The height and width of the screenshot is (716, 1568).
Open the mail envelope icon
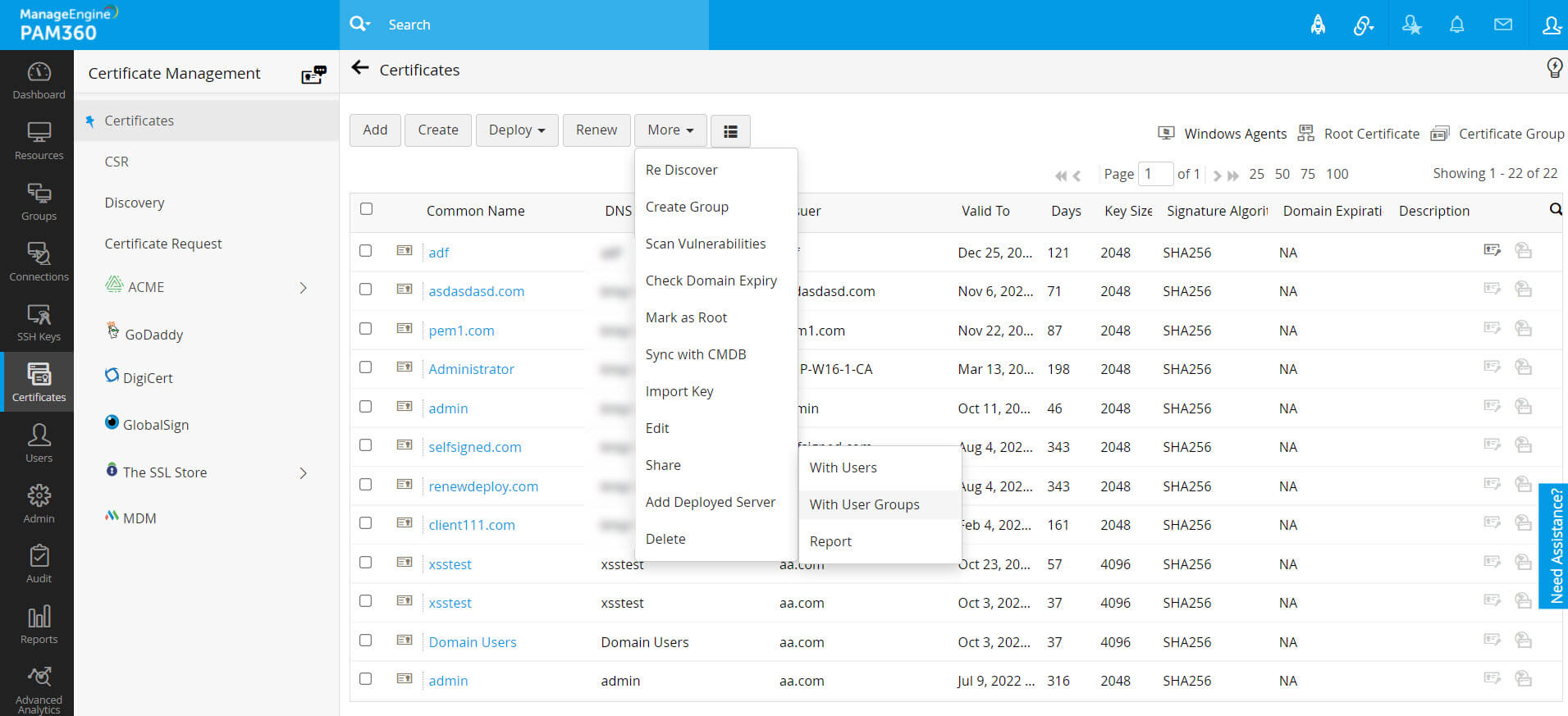pyautogui.click(x=1503, y=25)
